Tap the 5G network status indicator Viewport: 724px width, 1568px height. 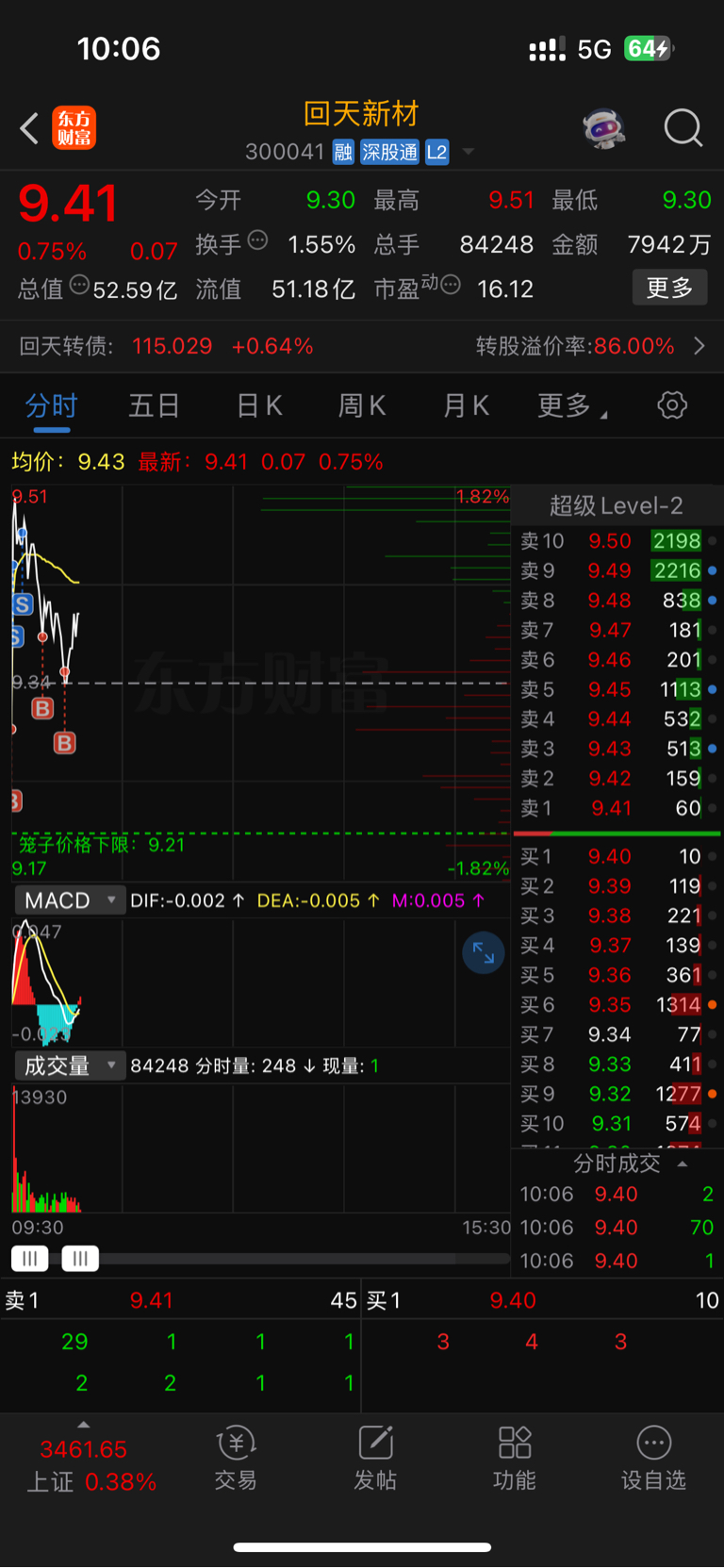(x=594, y=49)
